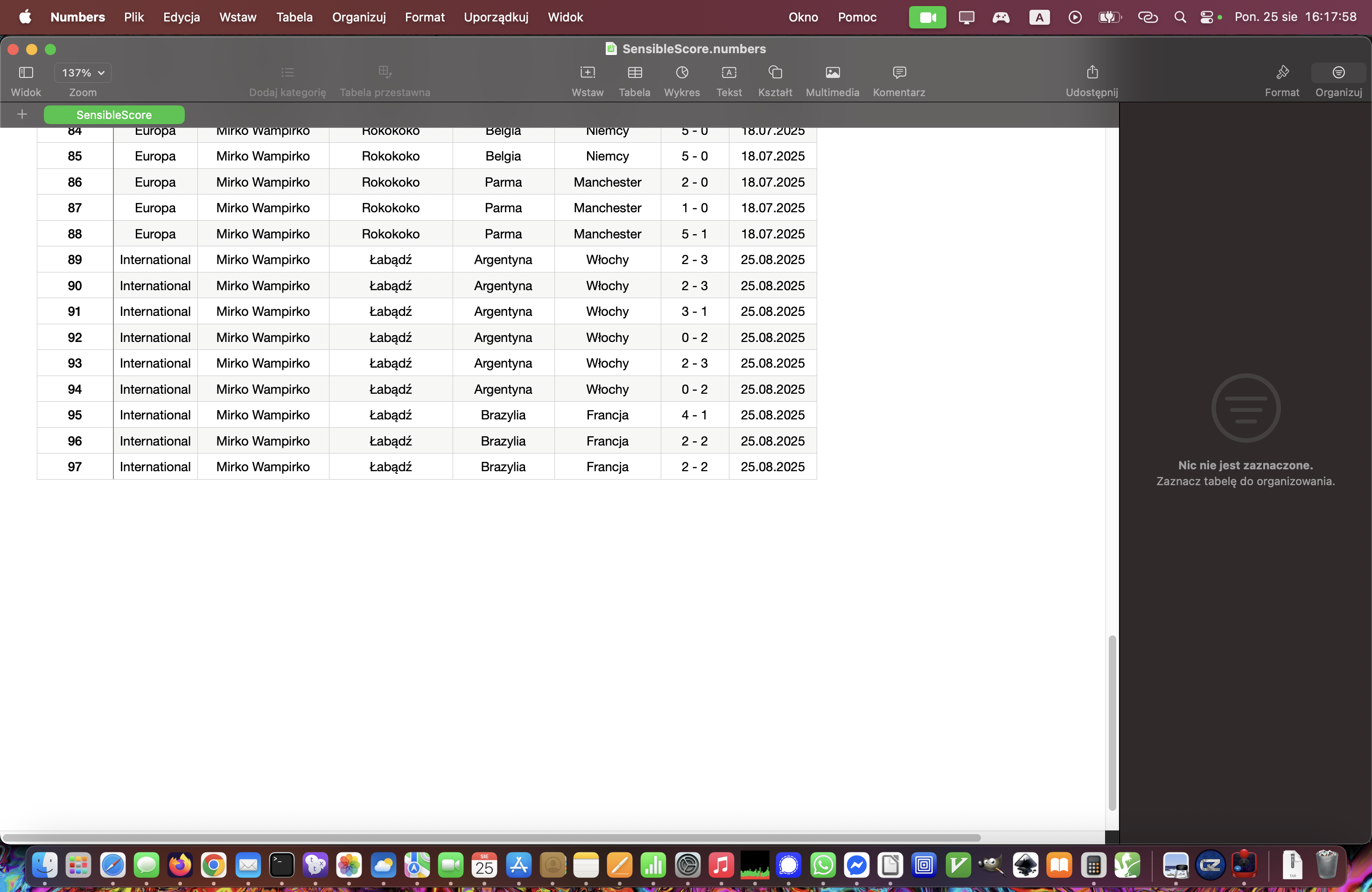Open the 137% zoom dropdown

(x=83, y=73)
